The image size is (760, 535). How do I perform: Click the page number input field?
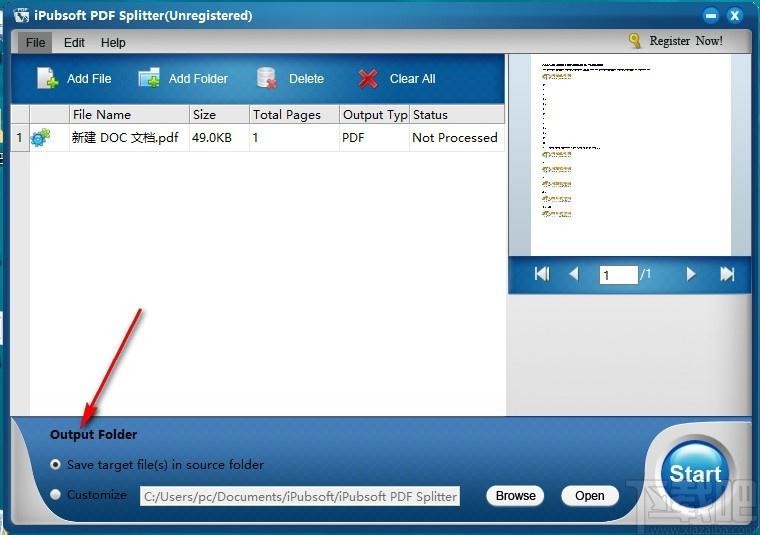coord(618,275)
